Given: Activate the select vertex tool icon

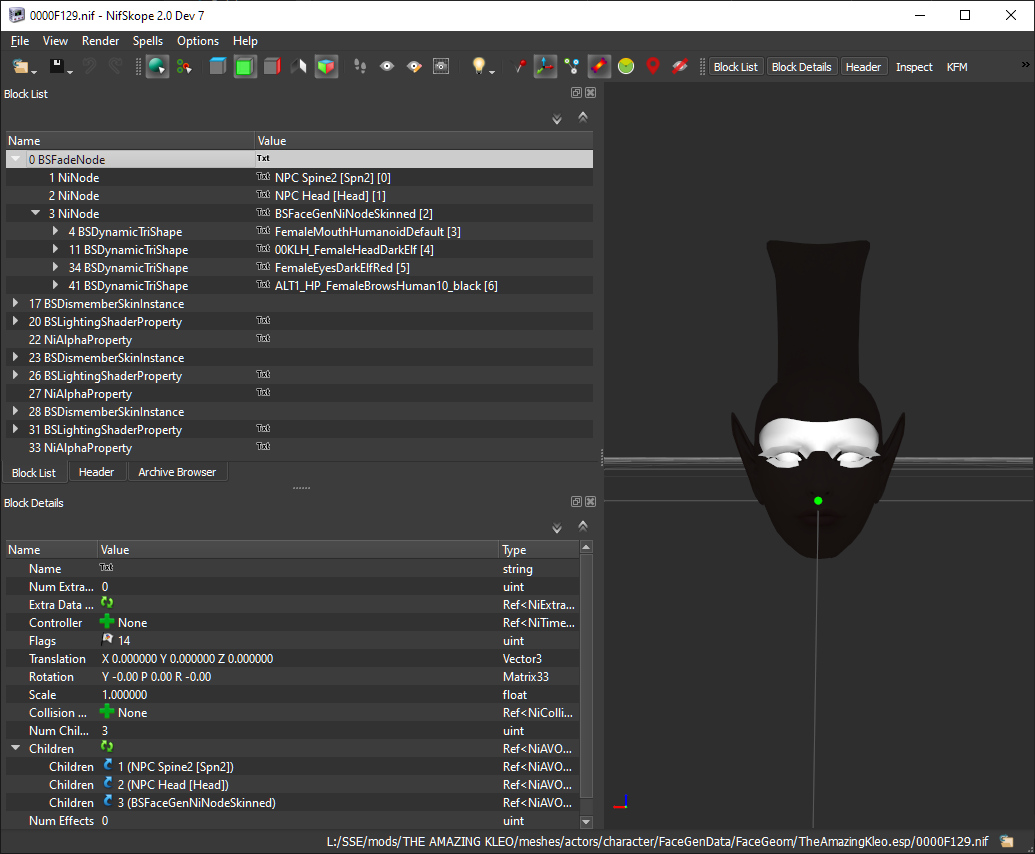Looking at the screenshot, I should tap(184, 67).
